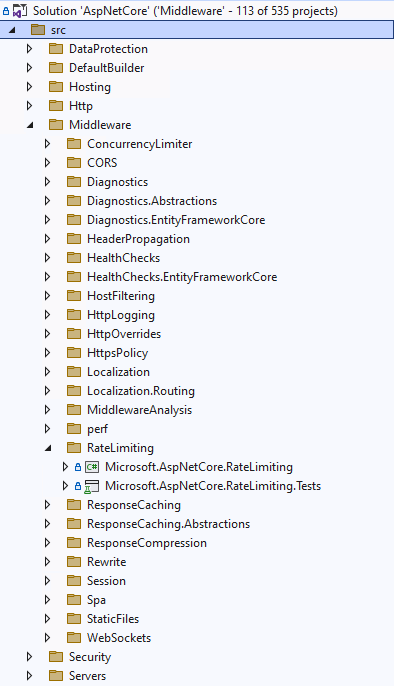Click the perf folder icon

pyautogui.click(x=74, y=429)
